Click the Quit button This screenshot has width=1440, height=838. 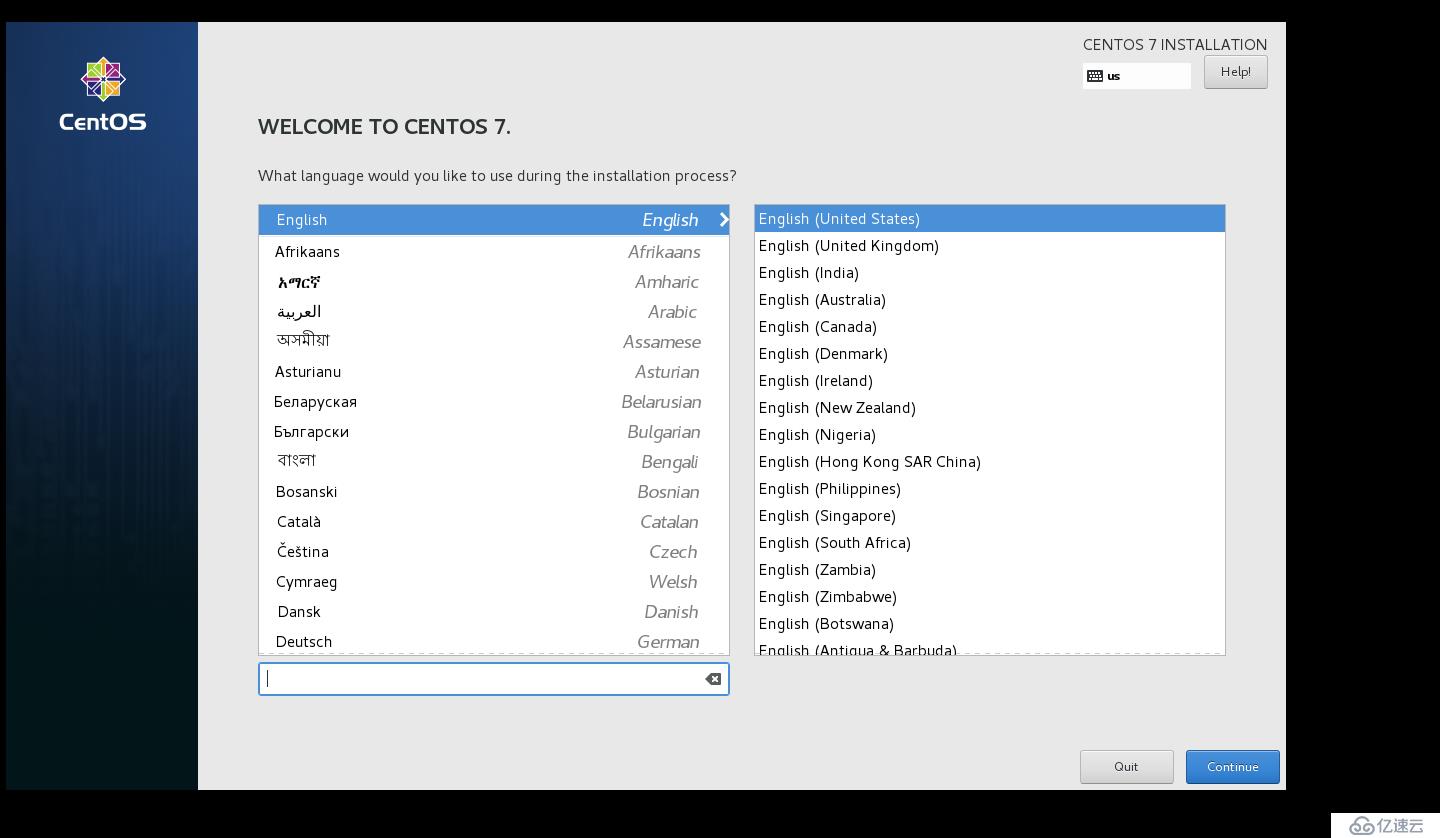[x=1126, y=767]
